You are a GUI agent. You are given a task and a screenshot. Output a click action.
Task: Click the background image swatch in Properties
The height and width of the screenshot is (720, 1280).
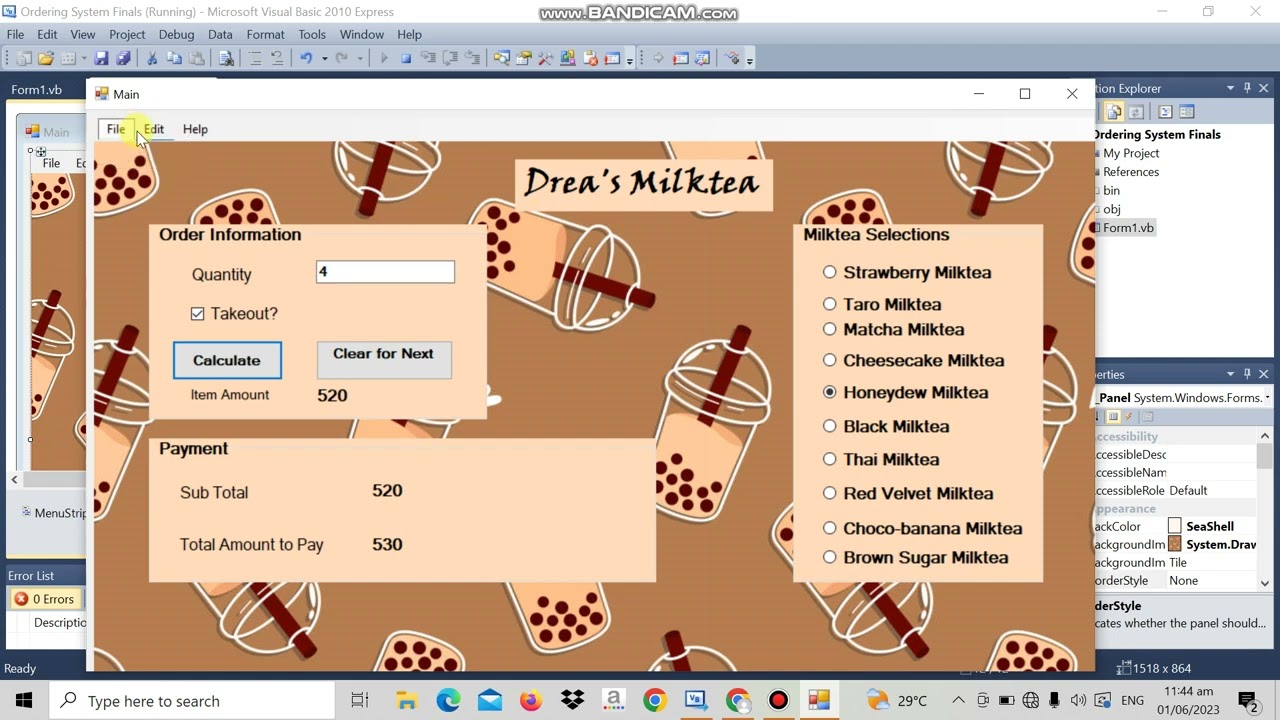pos(1175,544)
